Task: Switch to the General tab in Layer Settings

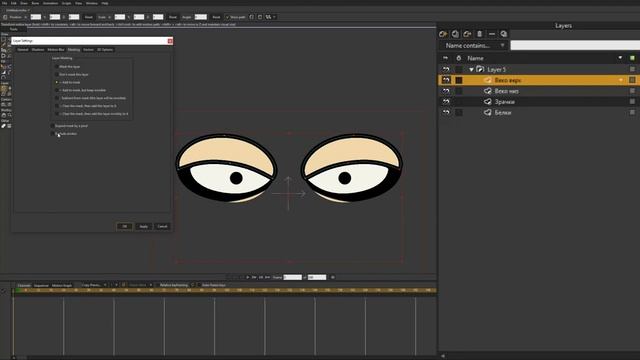Action: [23, 50]
